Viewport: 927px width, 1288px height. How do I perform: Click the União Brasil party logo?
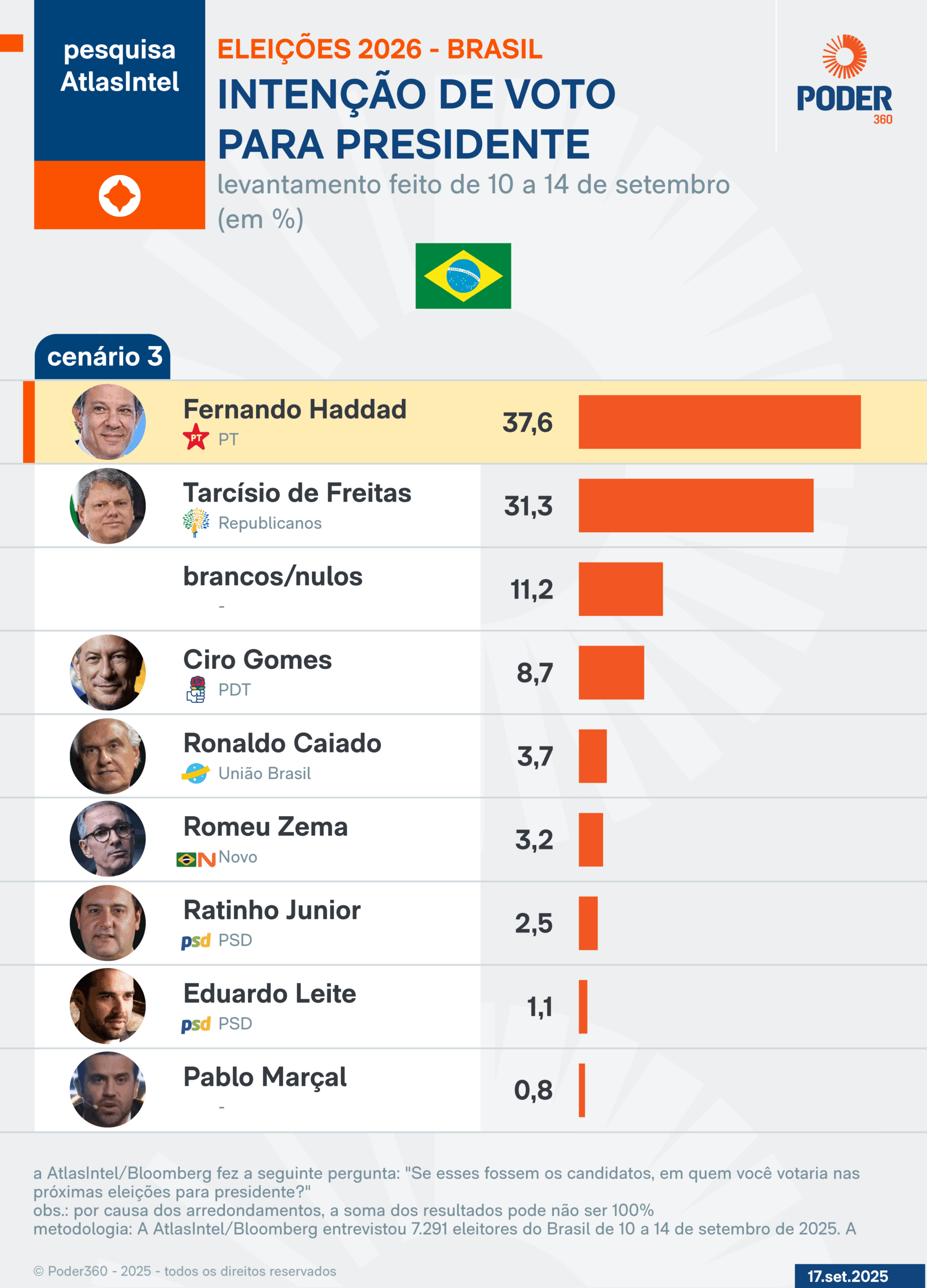pyautogui.click(x=196, y=773)
